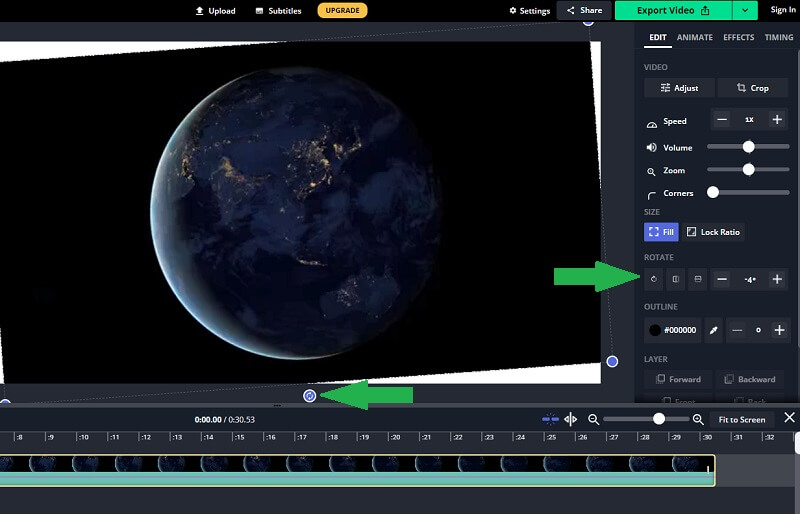This screenshot has width=800, height=514.
Task: Click the flip horizontal icon under Rotate
Action: coord(676,279)
